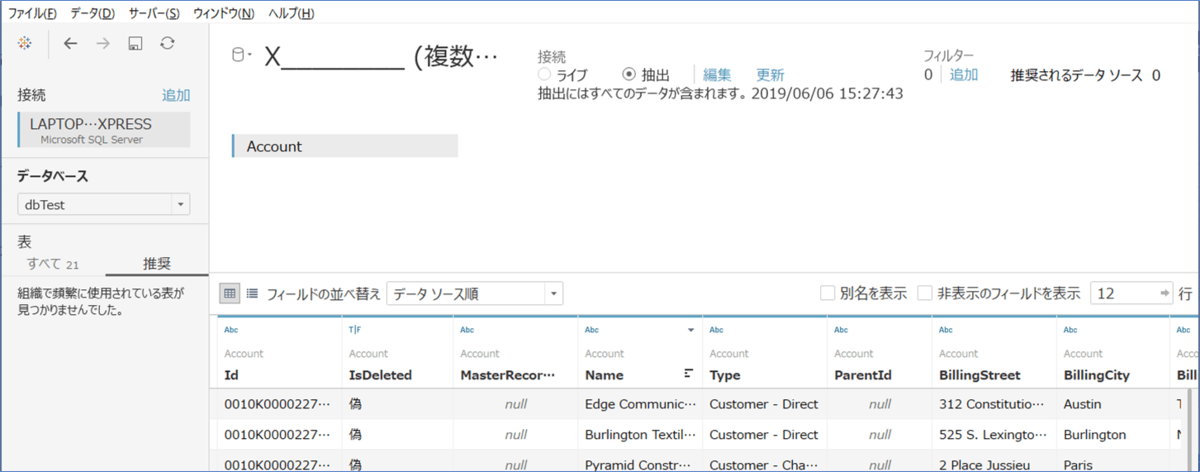Open the ヘルプ menu

(x=291, y=13)
